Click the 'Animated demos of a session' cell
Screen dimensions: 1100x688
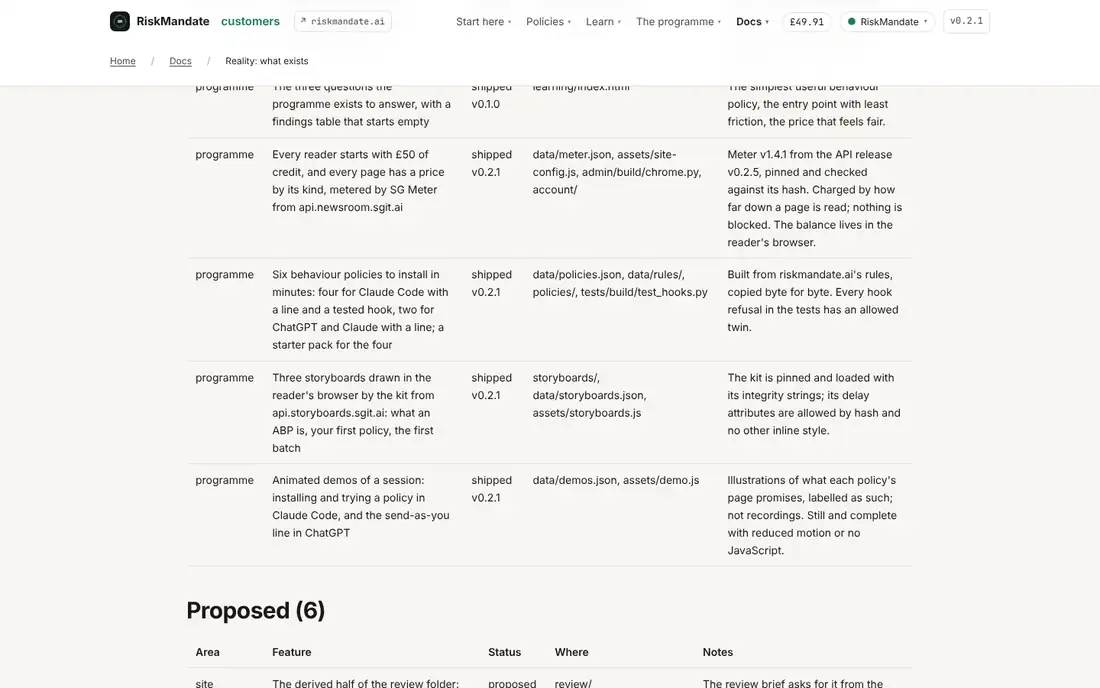(361, 506)
